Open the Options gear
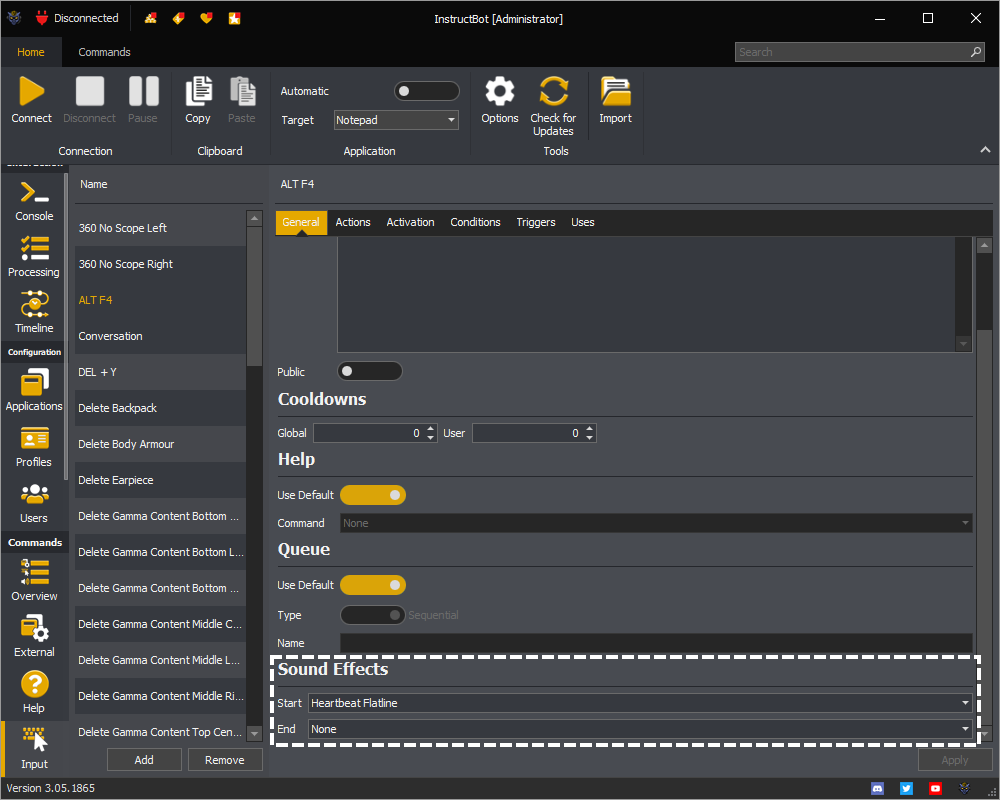 (x=499, y=91)
